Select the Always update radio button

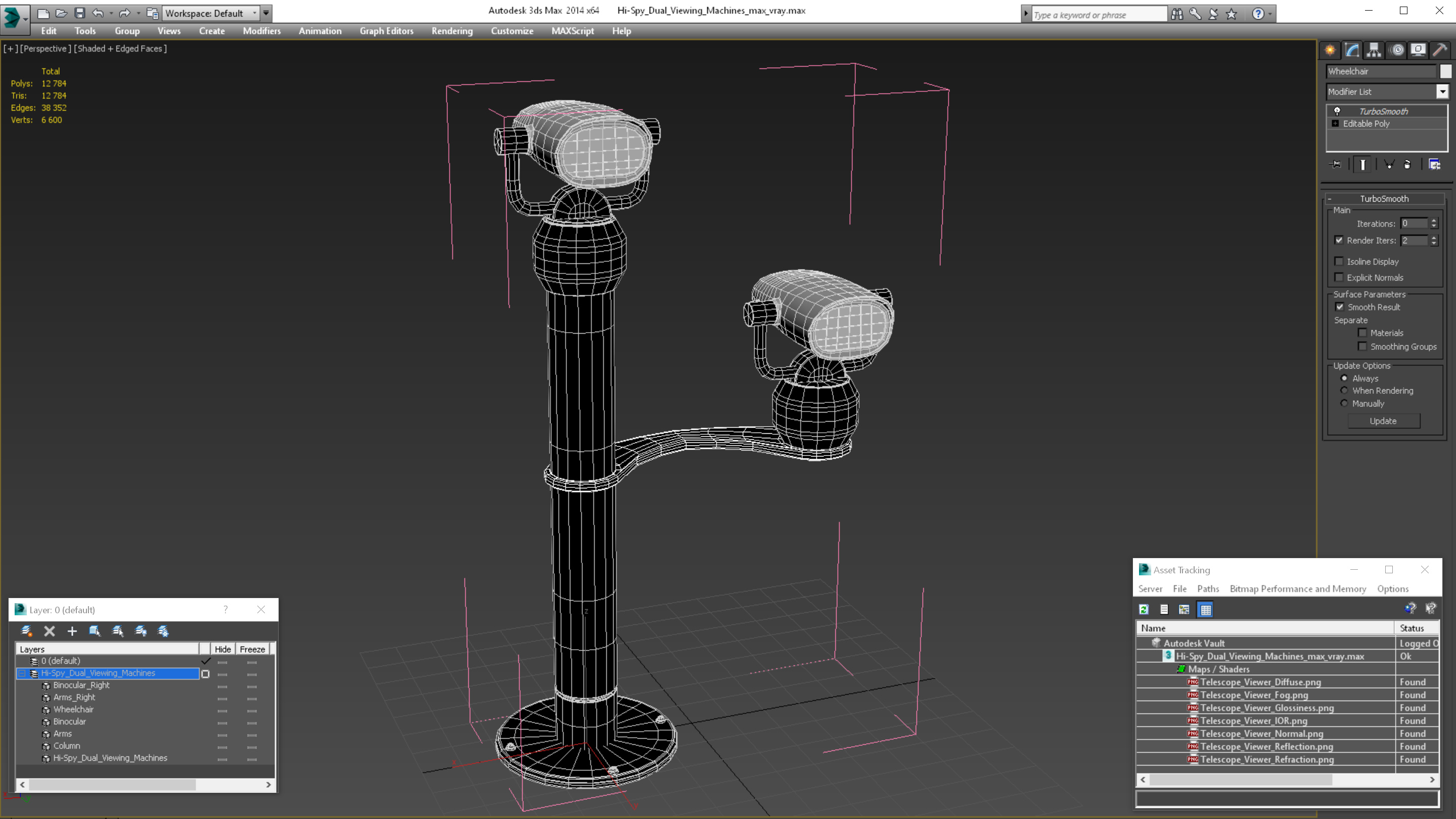pos(1344,378)
